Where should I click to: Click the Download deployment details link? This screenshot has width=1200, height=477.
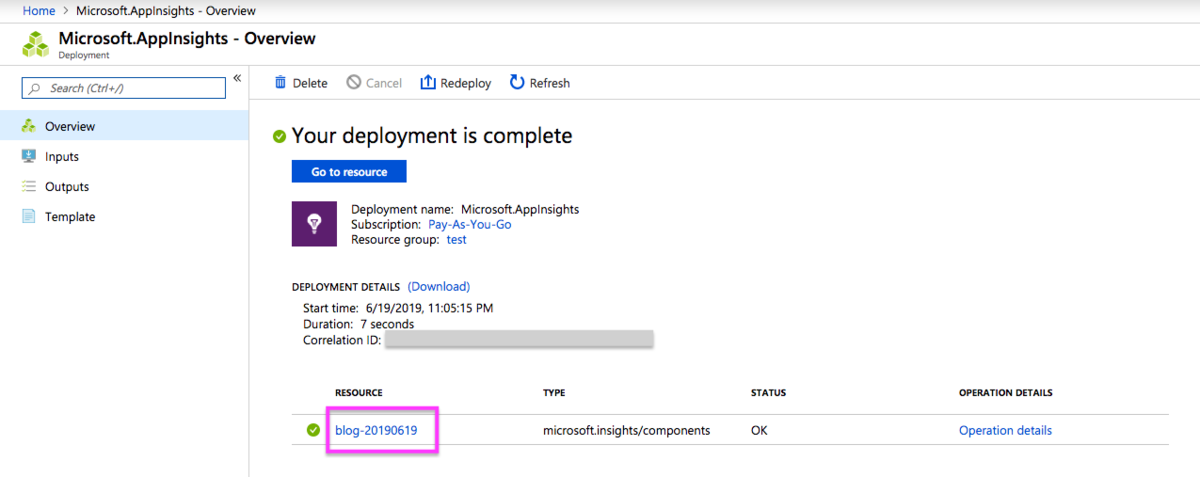coord(438,286)
